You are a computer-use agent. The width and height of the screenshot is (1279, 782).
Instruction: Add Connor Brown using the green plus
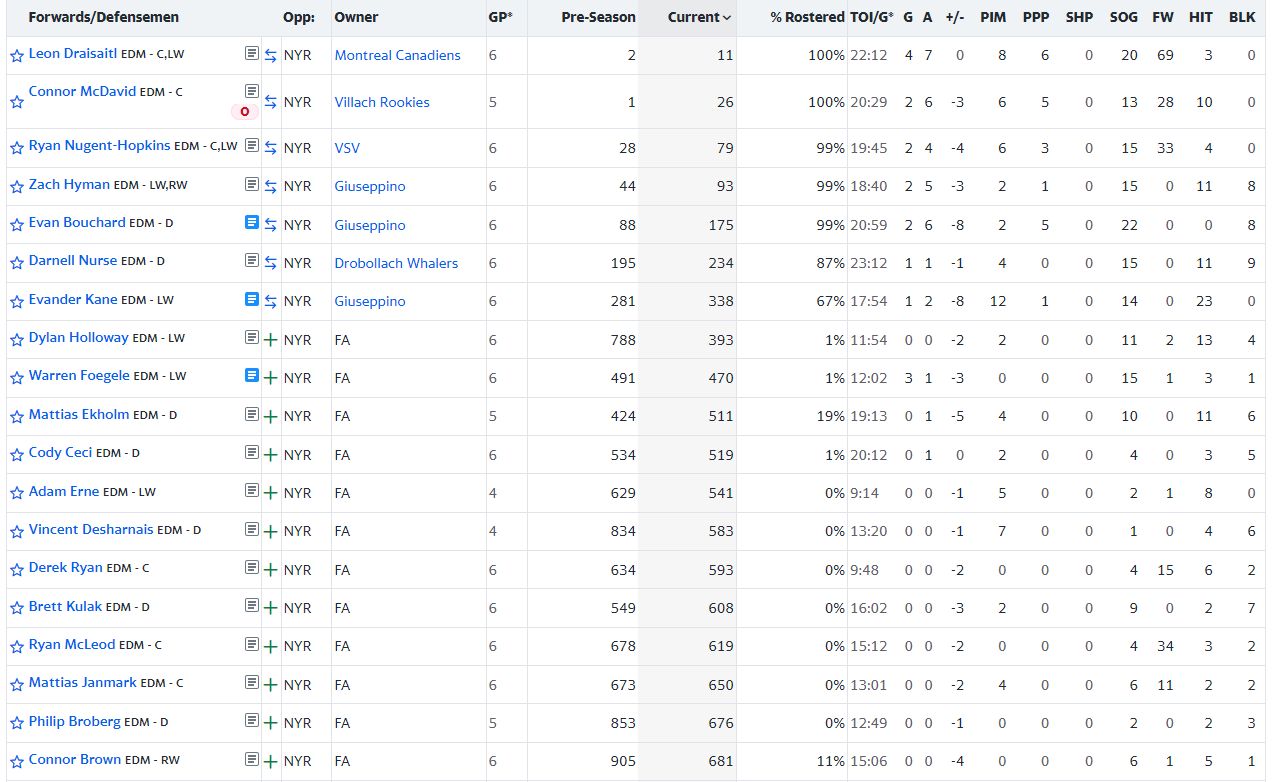(x=270, y=762)
